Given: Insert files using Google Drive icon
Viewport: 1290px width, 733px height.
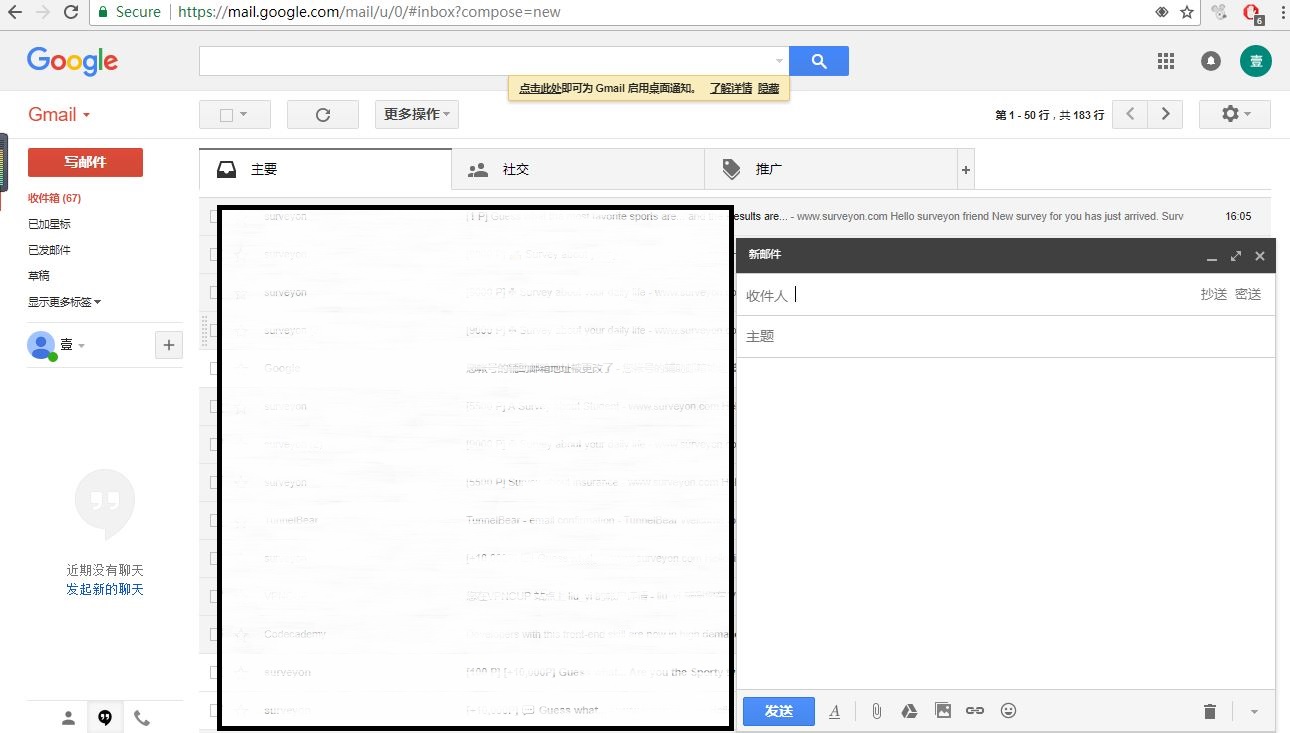Looking at the screenshot, I should [x=909, y=711].
